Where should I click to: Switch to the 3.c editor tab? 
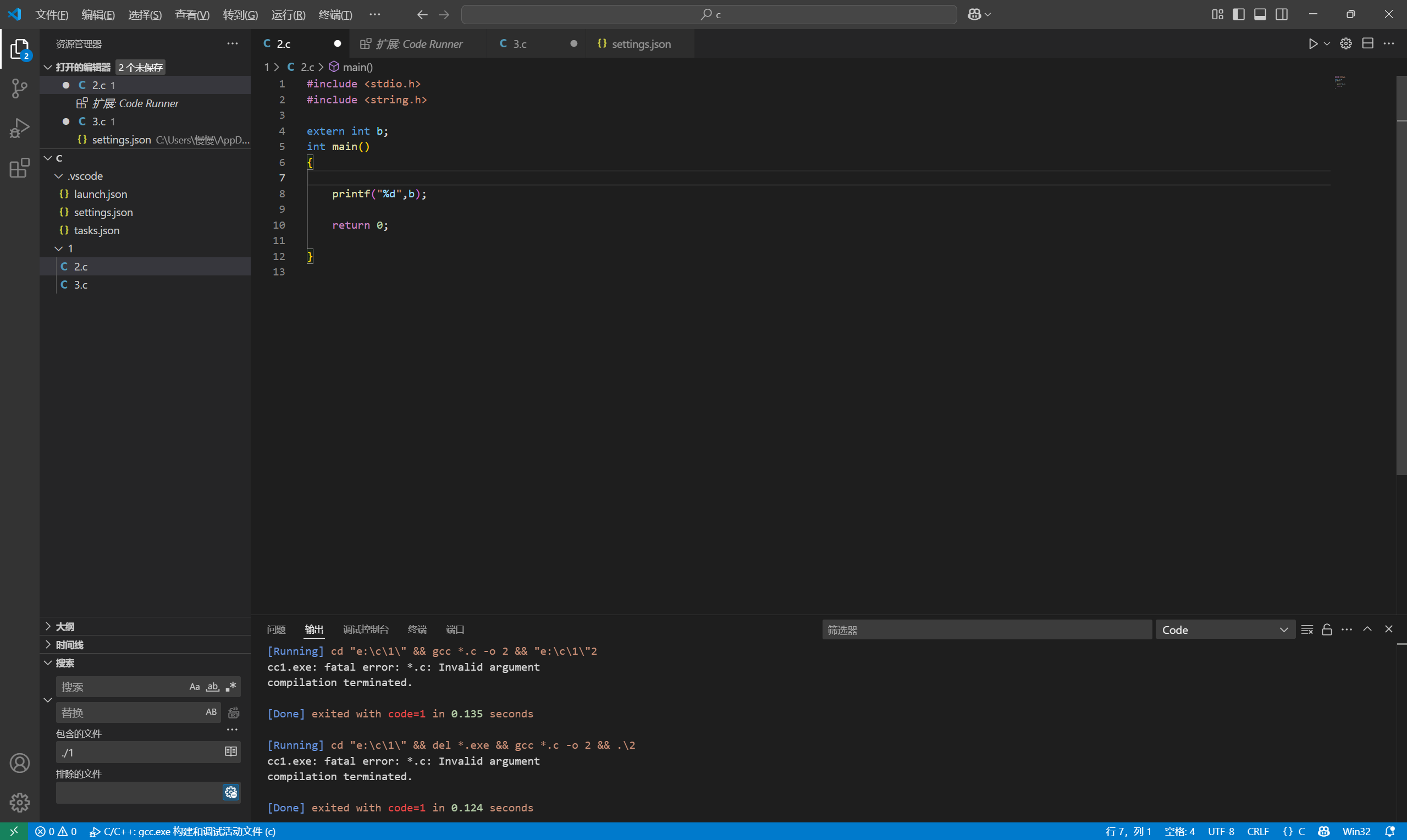point(520,44)
